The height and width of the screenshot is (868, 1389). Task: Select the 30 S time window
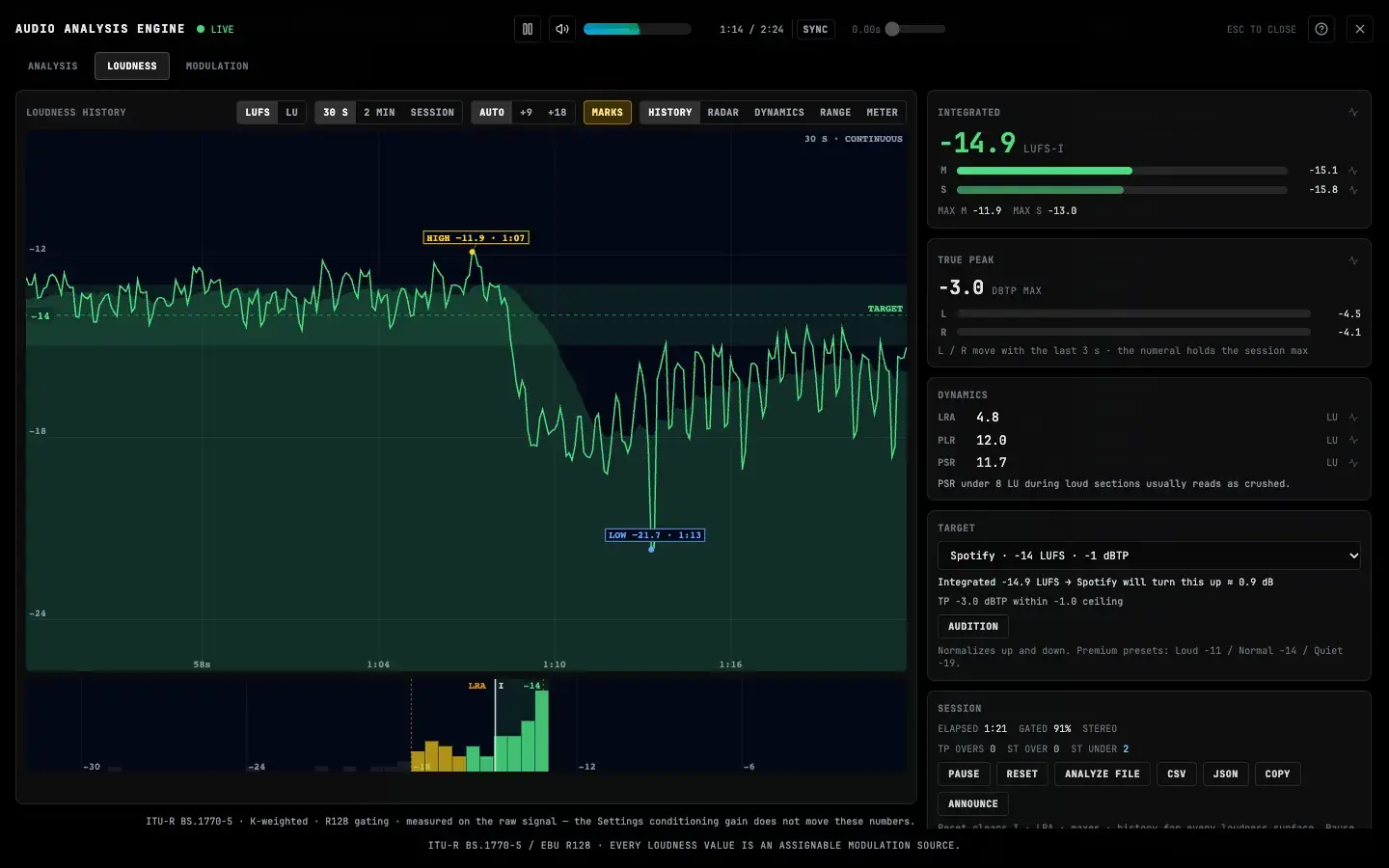point(336,113)
